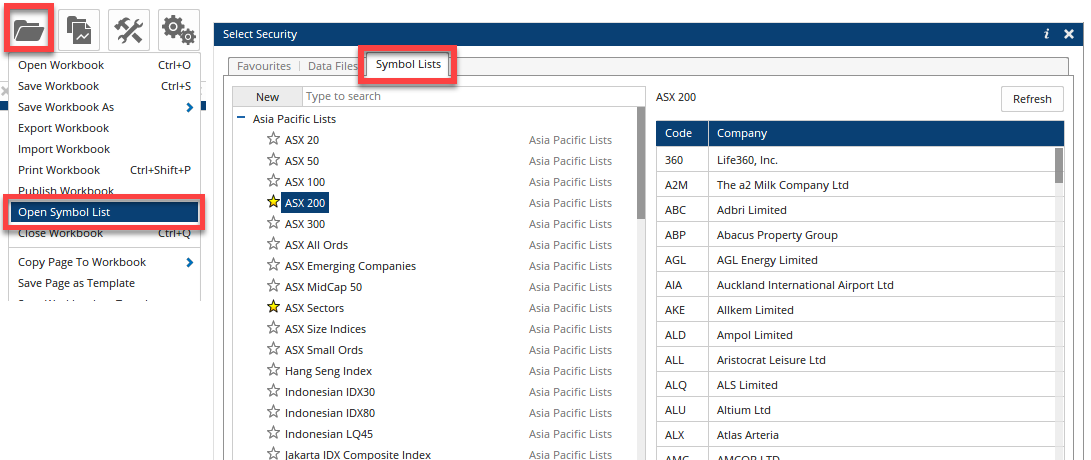This screenshot has height=460, width=1091.
Task: Click the company table scrollbar thumb
Action: click(1059, 165)
